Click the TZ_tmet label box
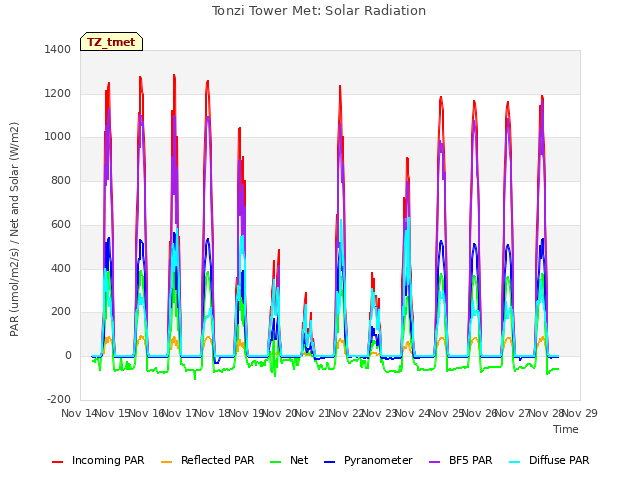Viewport: 640px width, 480px height. pyautogui.click(x=111, y=42)
